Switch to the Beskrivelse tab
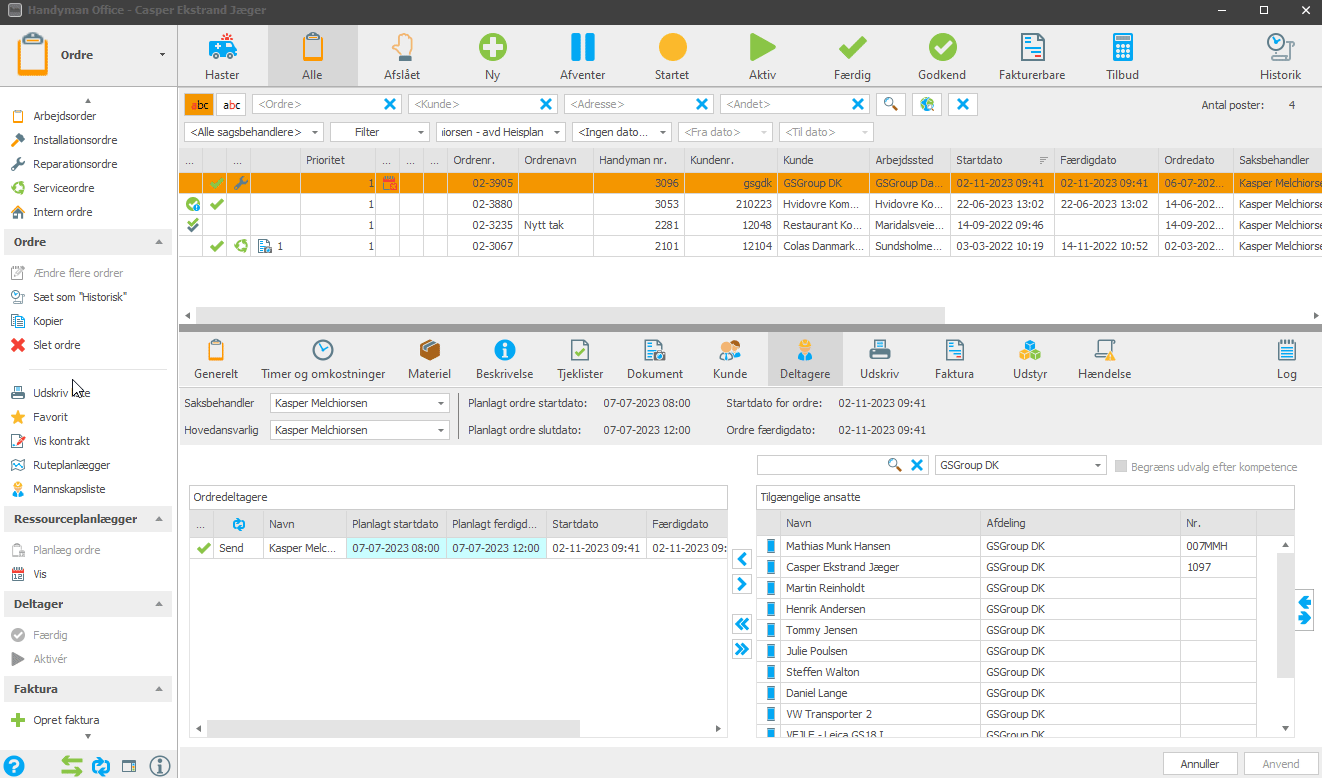Image resolution: width=1322 pixels, height=778 pixels. pyautogui.click(x=505, y=359)
